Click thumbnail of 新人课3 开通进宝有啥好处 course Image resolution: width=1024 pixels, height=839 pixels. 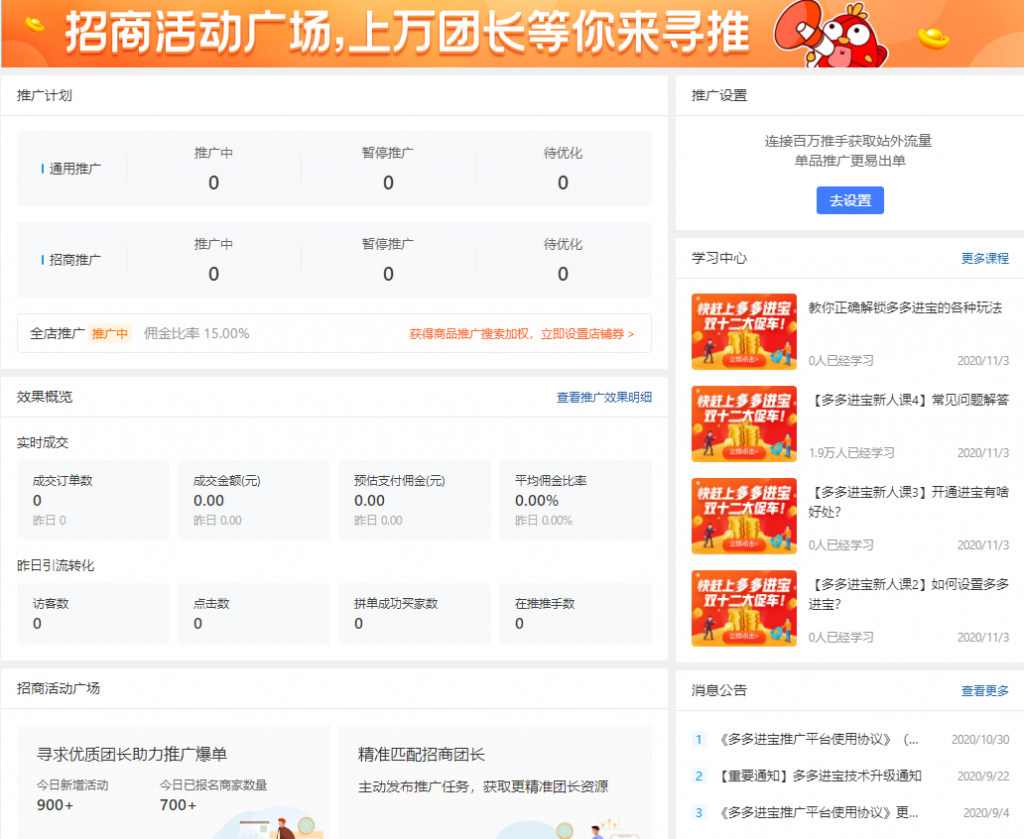tap(744, 516)
